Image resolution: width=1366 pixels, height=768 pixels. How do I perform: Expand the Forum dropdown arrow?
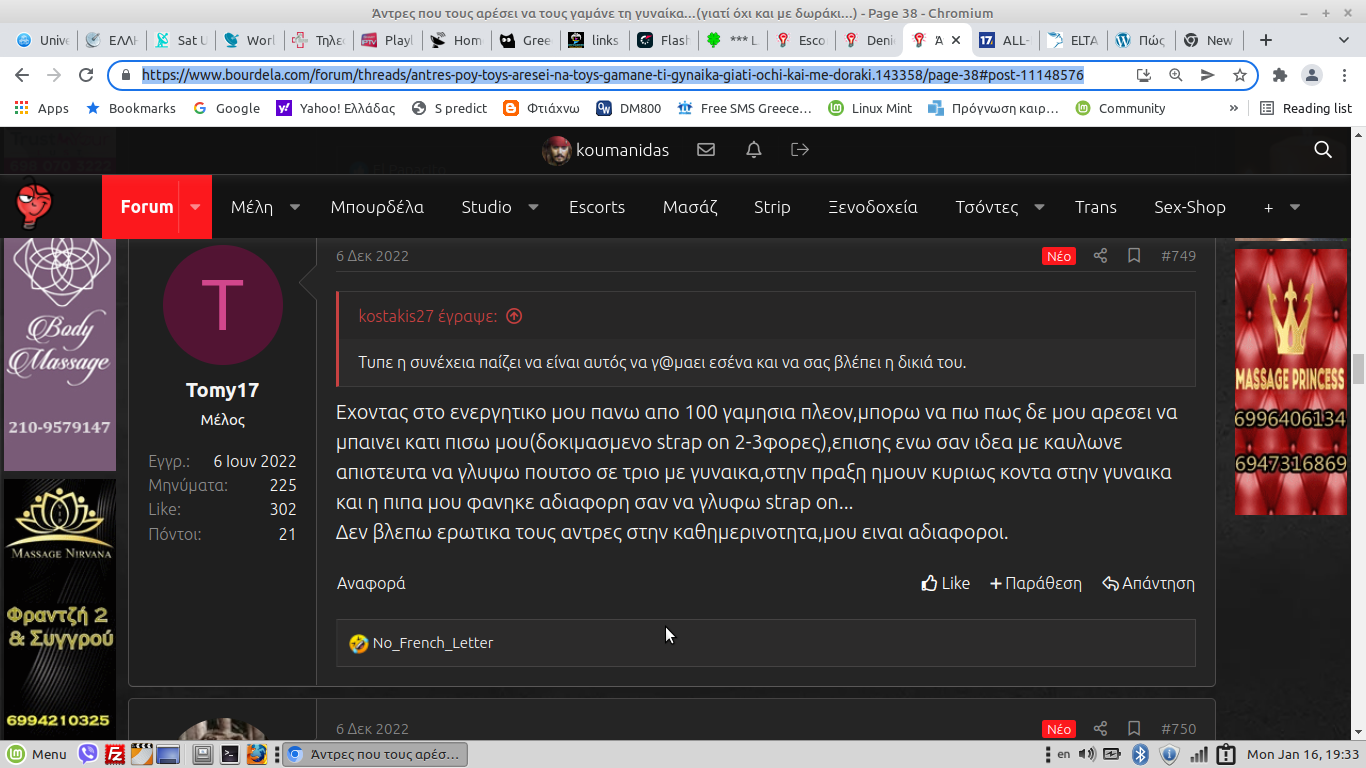(195, 207)
